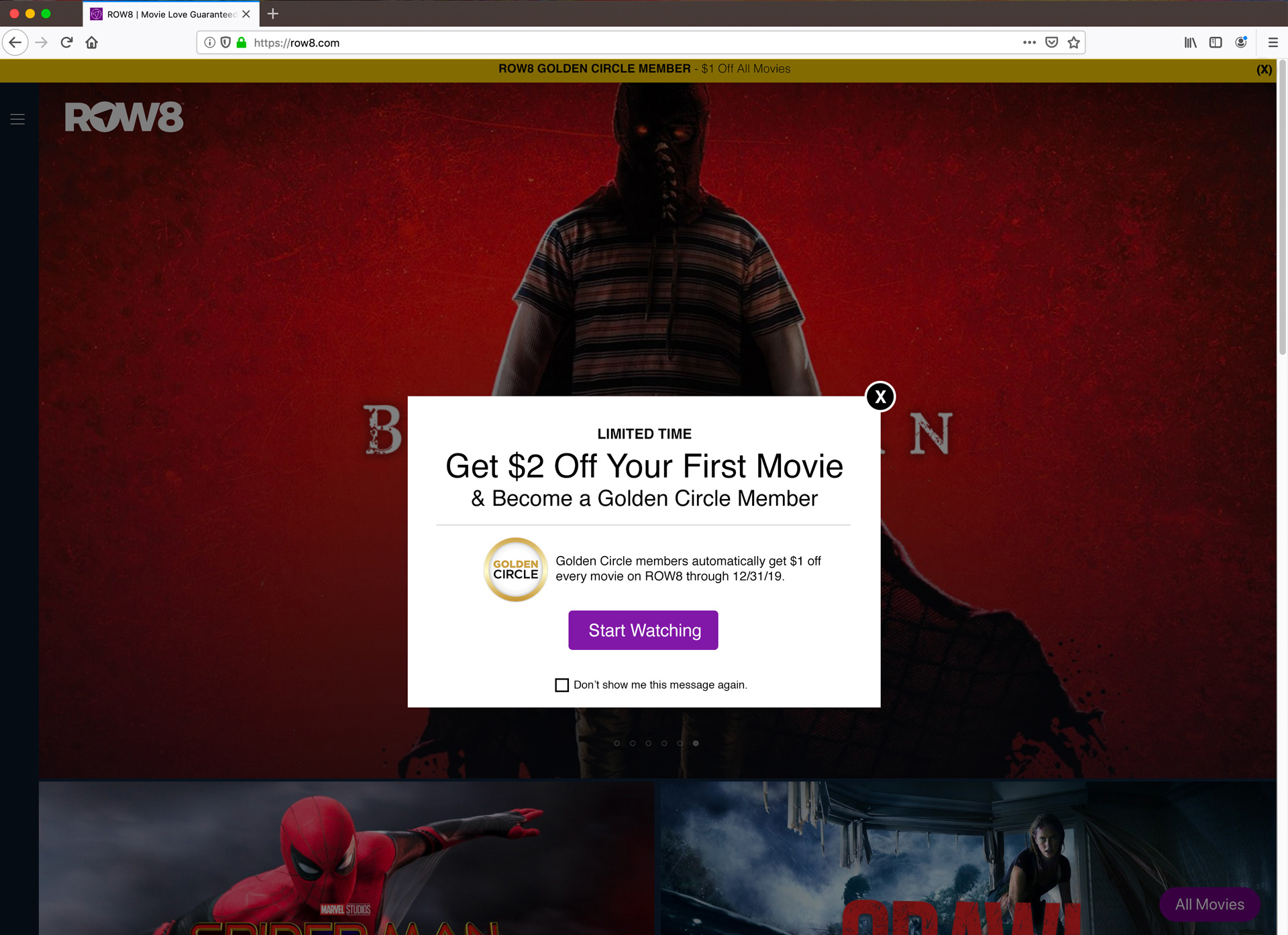This screenshot has width=1288, height=935.
Task: Open the Firefox hamburger menu
Action: [x=1273, y=42]
